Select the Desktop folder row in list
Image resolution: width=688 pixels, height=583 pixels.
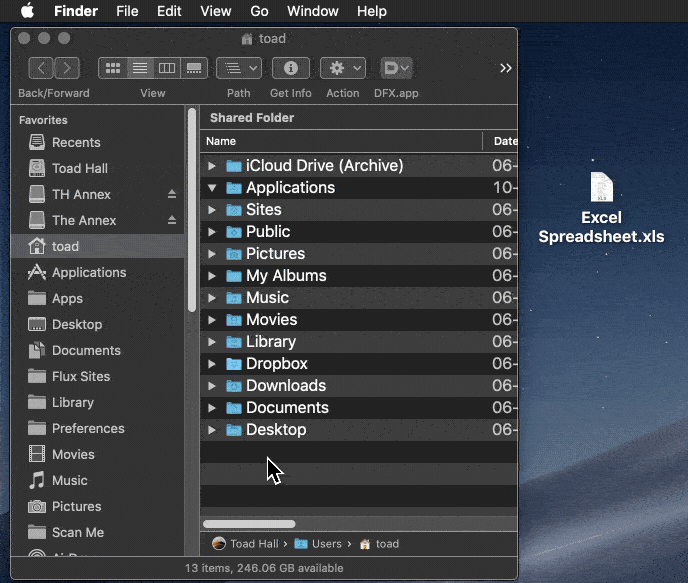tap(359, 430)
